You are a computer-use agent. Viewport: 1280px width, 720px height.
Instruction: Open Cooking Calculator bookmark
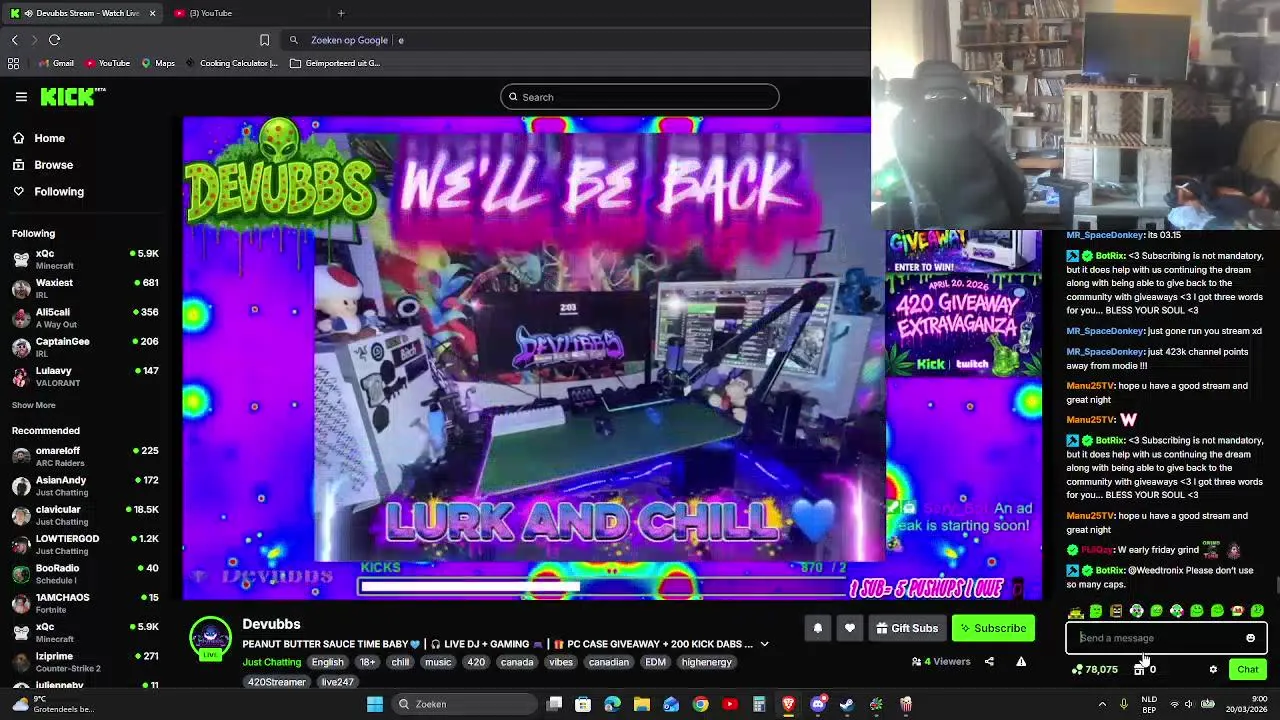point(231,63)
